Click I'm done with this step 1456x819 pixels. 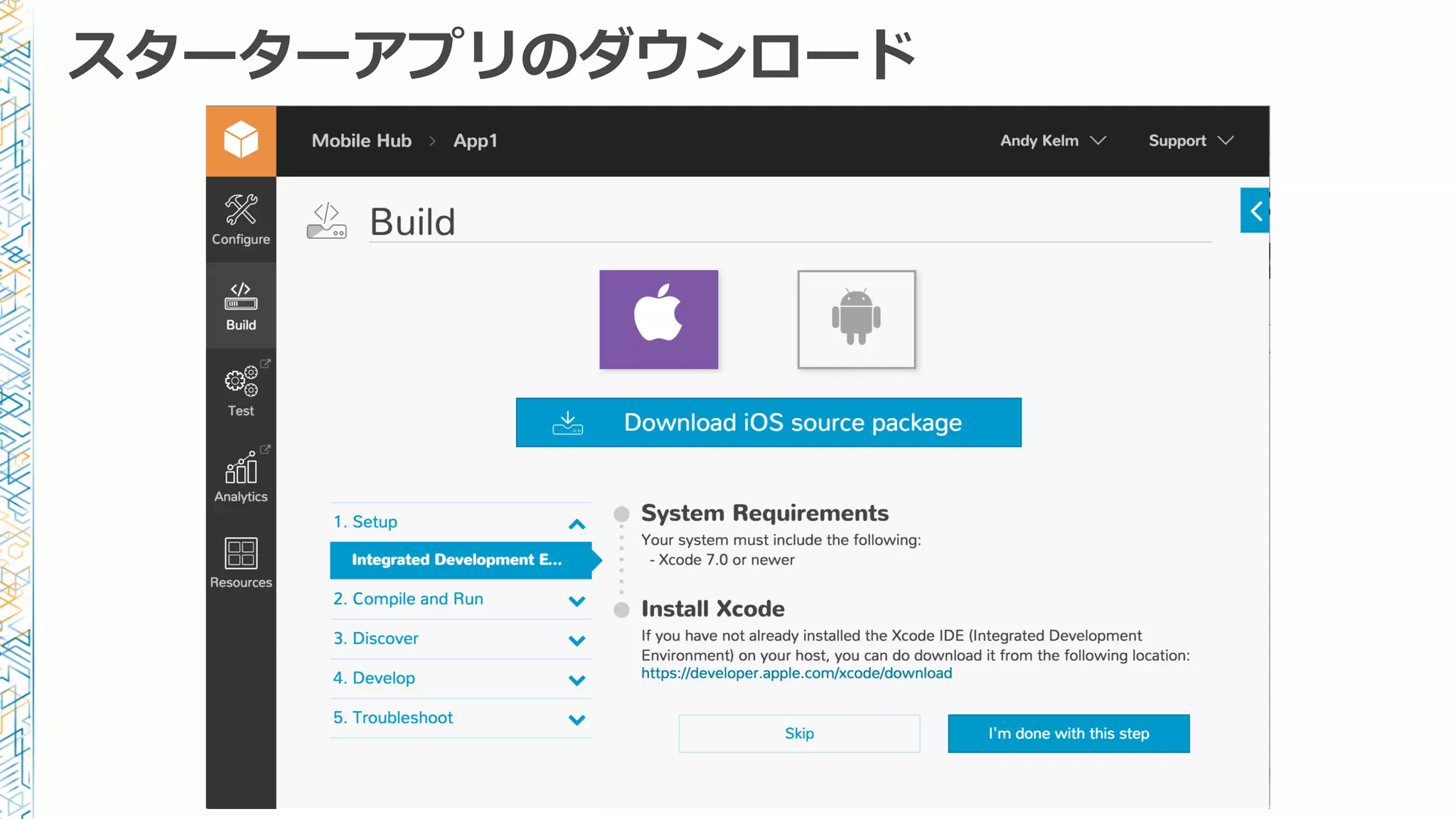(1069, 734)
